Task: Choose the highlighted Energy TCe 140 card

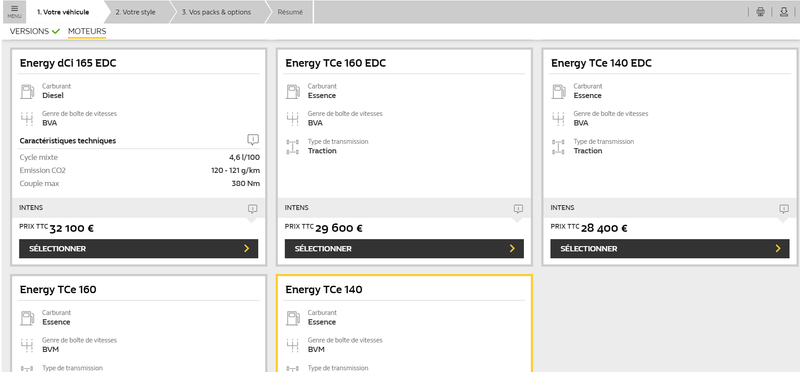Action: [x=404, y=324]
